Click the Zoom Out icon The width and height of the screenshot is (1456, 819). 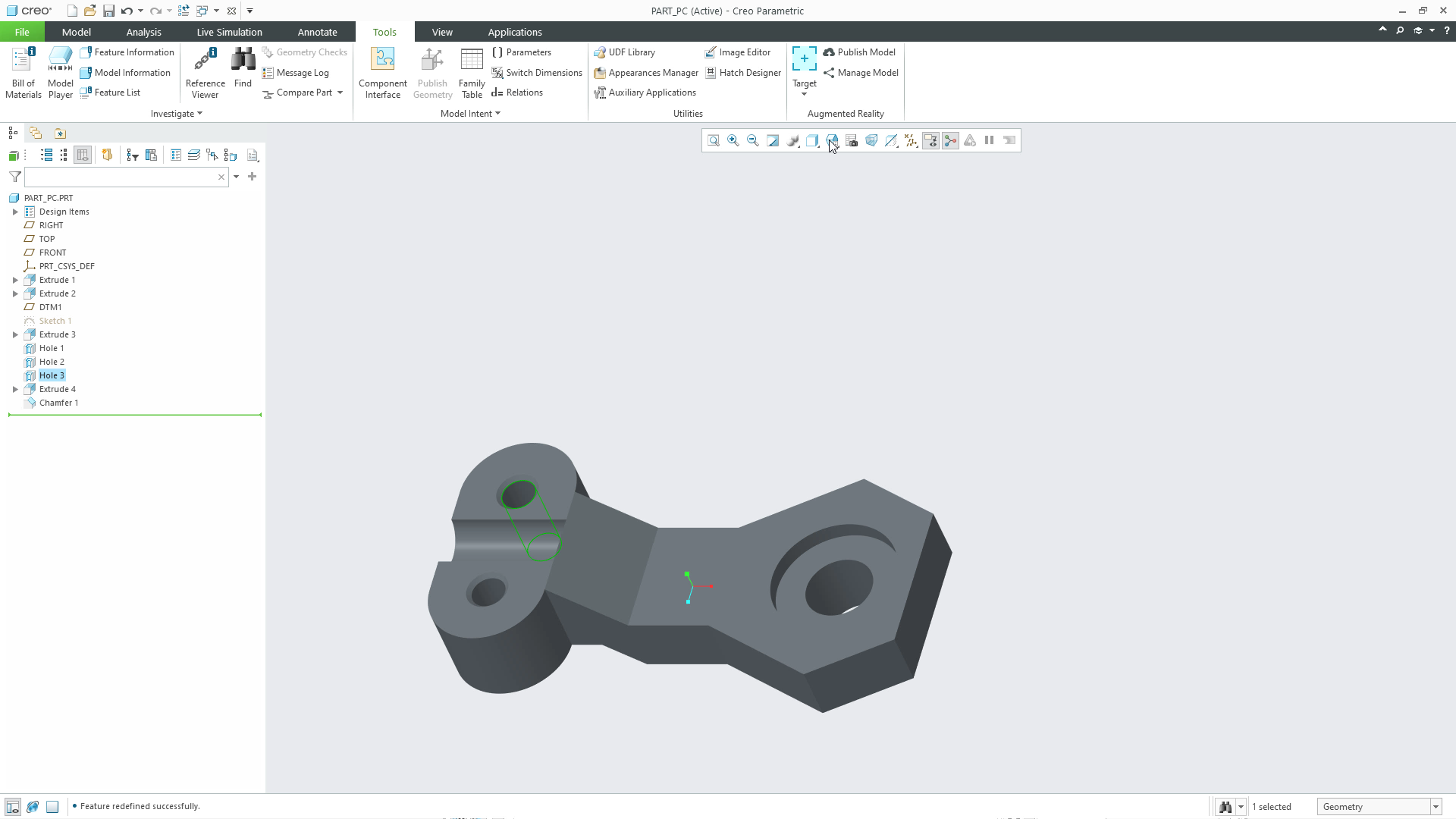[753, 140]
